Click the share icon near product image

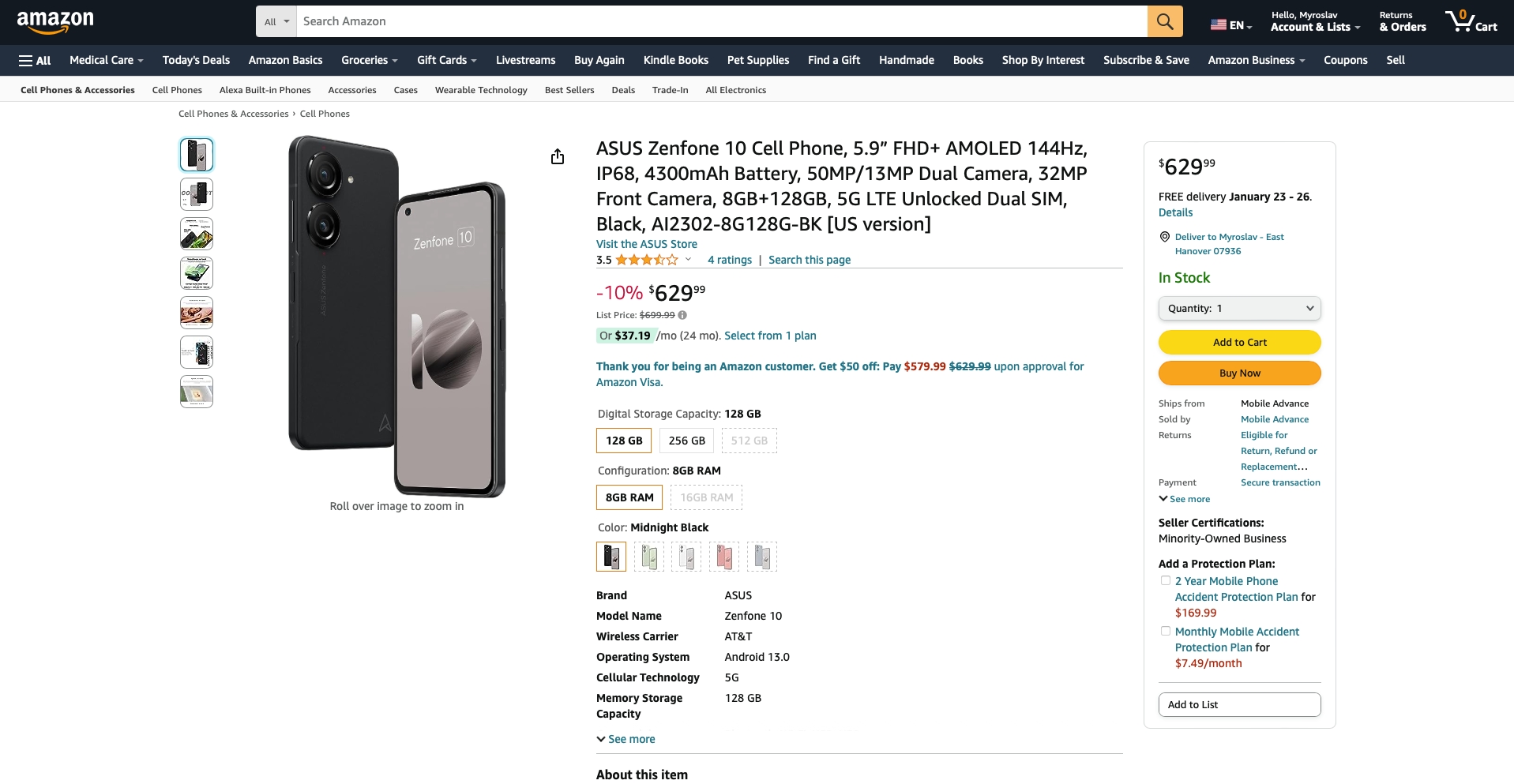pyautogui.click(x=558, y=156)
